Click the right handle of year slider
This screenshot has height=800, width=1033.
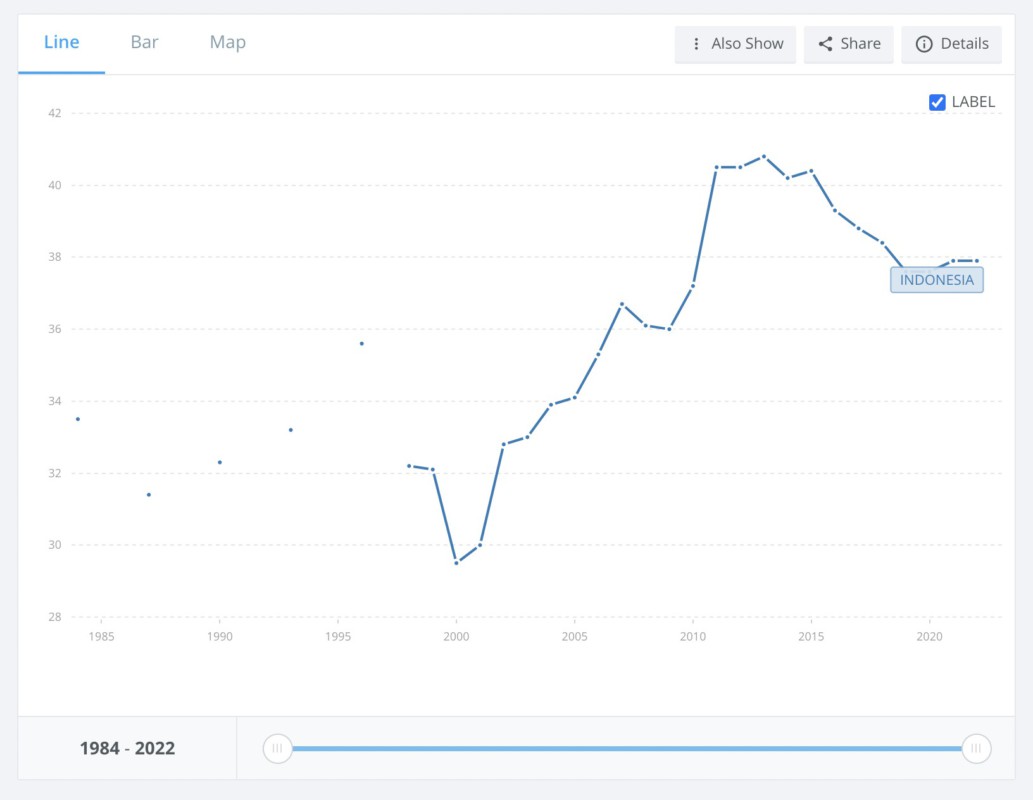(x=976, y=748)
